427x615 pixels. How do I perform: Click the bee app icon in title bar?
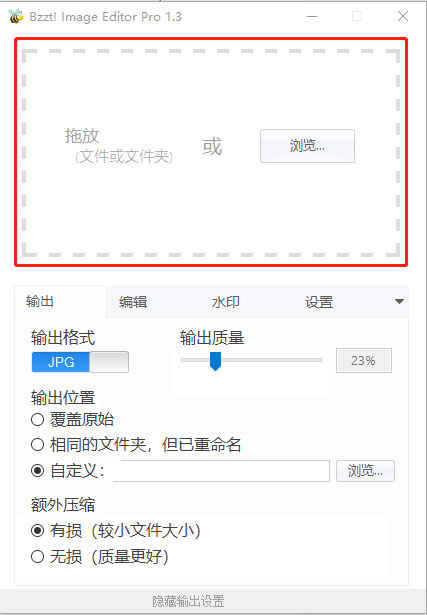pos(16,16)
